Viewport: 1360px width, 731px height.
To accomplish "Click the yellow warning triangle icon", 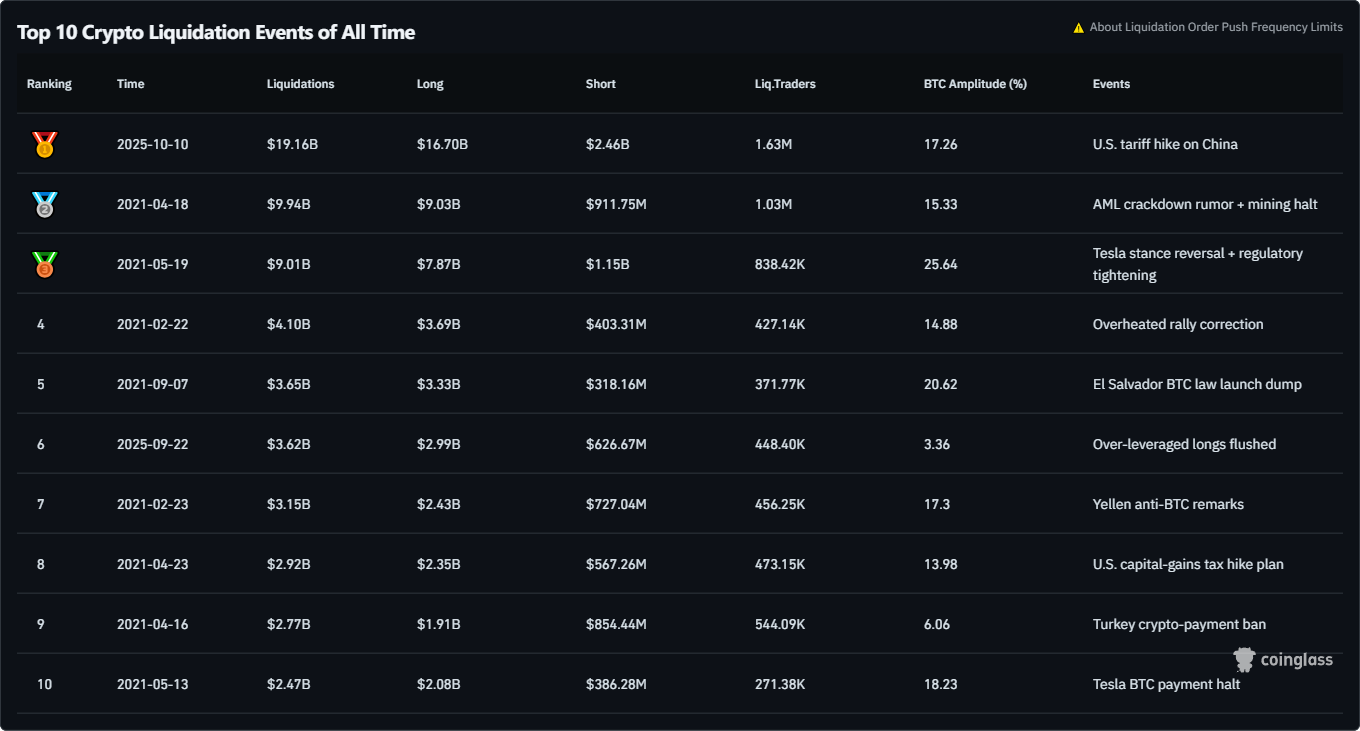I will (1078, 28).
